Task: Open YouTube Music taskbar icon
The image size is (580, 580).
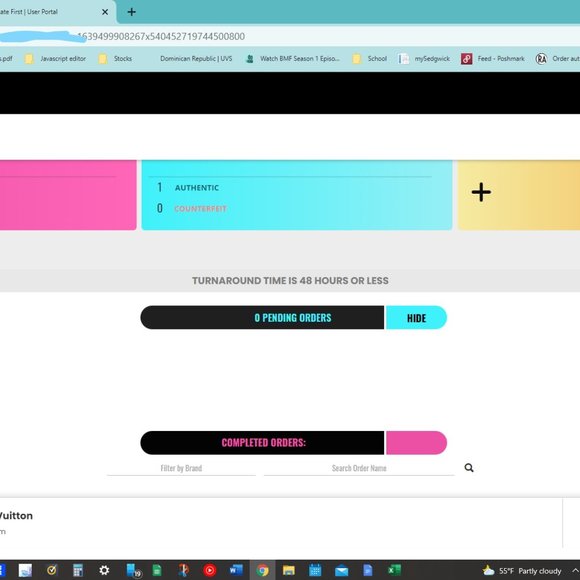Action: coord(209,570)
